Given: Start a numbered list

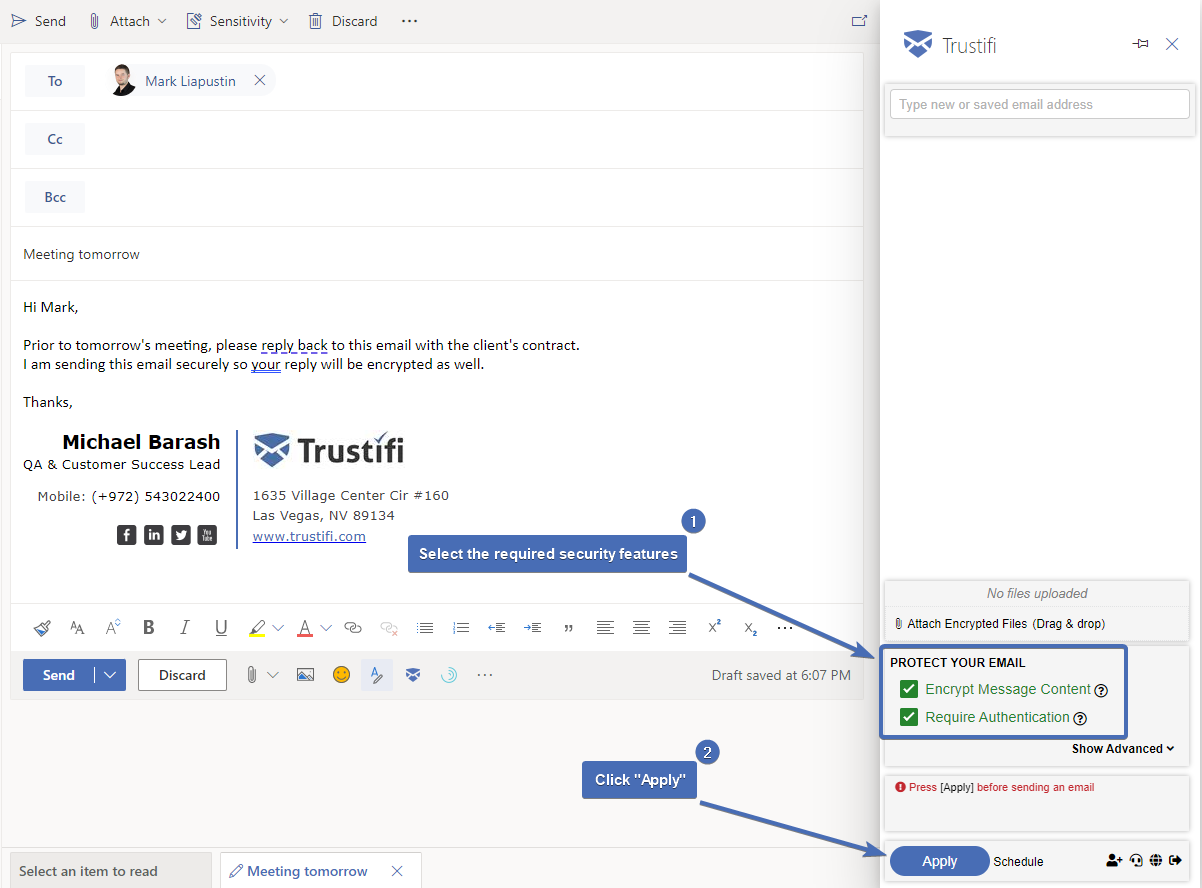Looking at the screenshot, I should [x=461, y=628].
